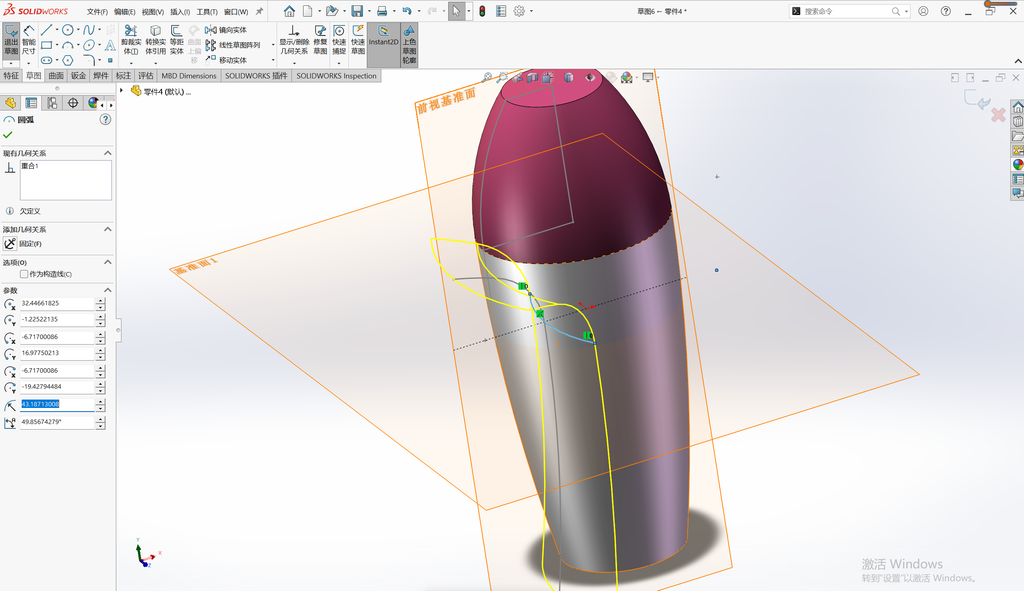This screenshot has width=1024, height=591.
Task: Expand the part tree node in viewport
Action: pos(121,91)
